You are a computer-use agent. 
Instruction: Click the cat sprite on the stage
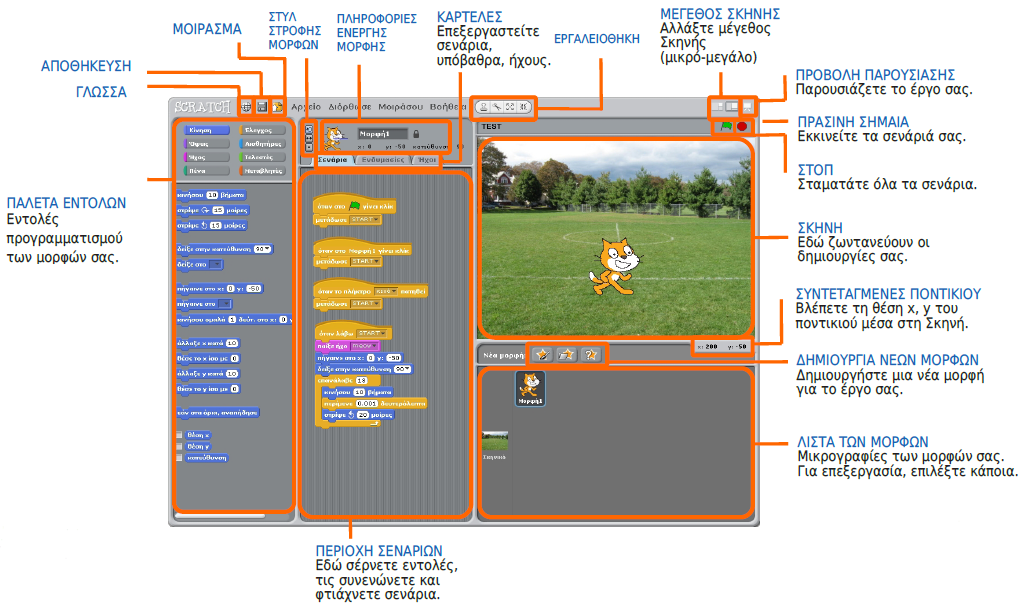tap(615, 266)
